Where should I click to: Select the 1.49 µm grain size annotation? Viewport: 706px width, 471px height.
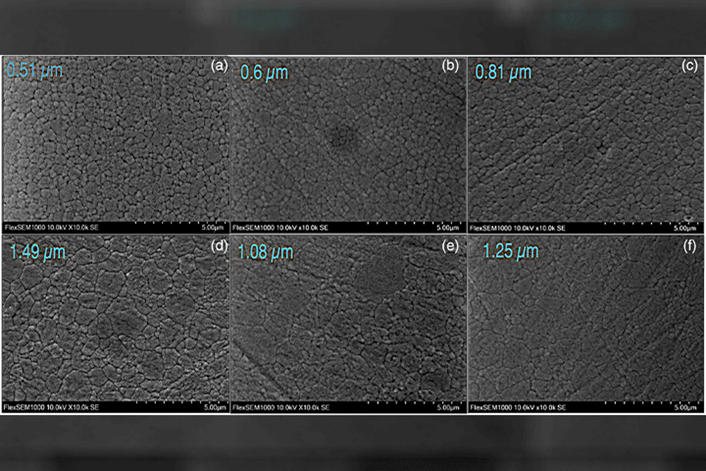point(37,252)
